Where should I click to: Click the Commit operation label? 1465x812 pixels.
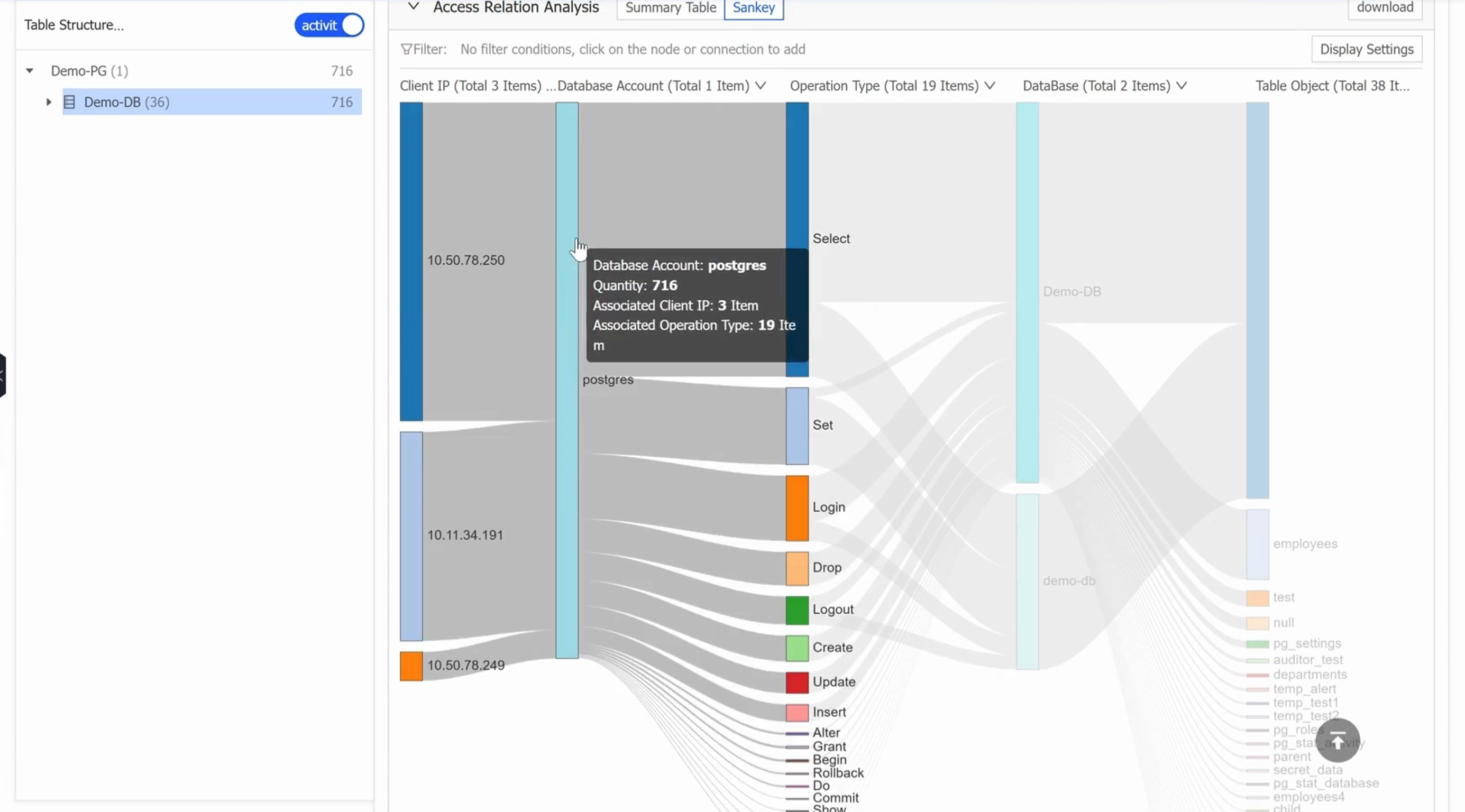[836, 798]
